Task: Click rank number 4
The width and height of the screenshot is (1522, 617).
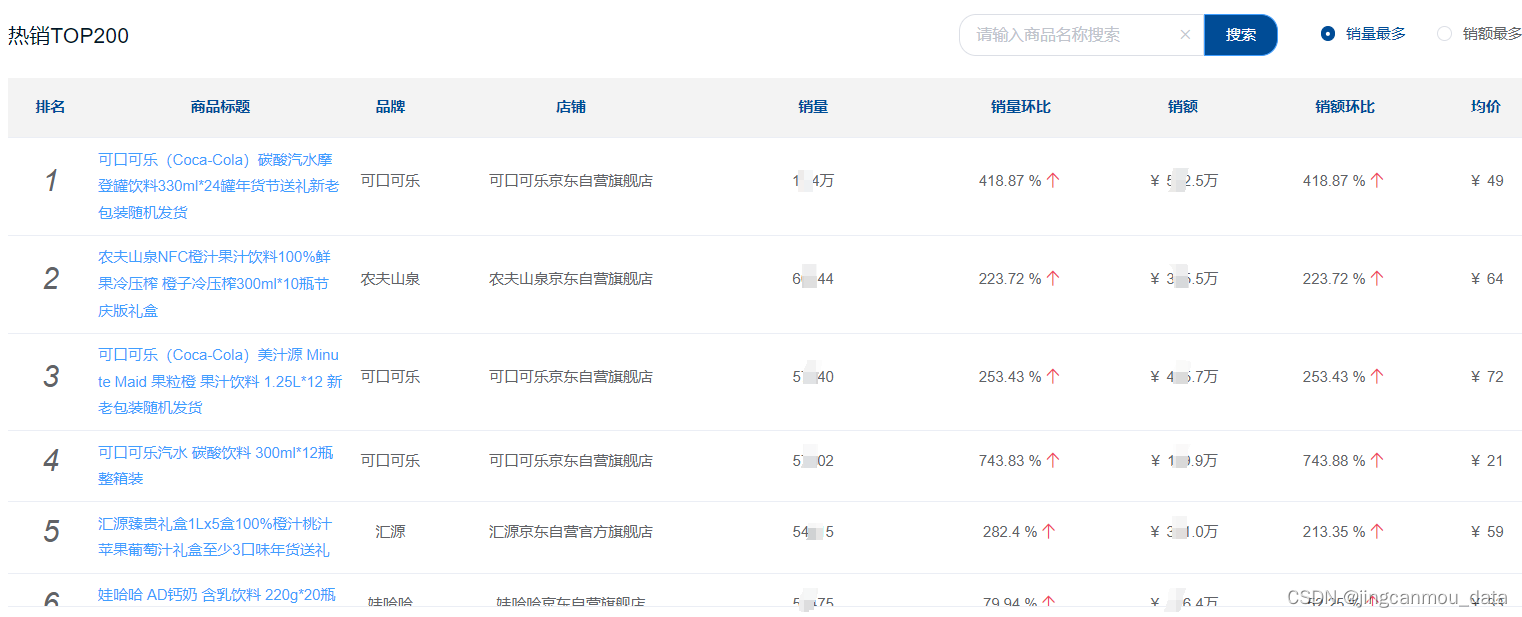Action: click(51, 461)
